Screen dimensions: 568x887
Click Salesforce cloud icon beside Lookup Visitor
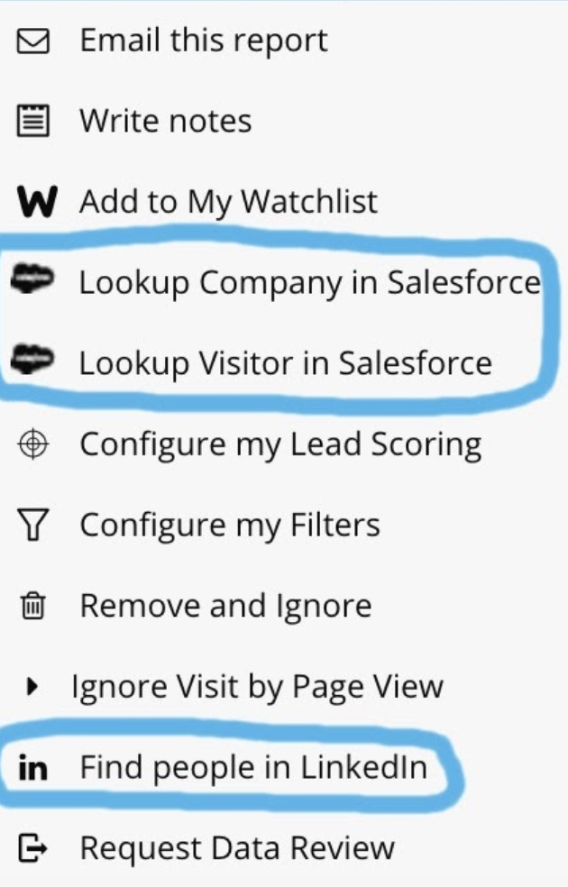(33, 360)
